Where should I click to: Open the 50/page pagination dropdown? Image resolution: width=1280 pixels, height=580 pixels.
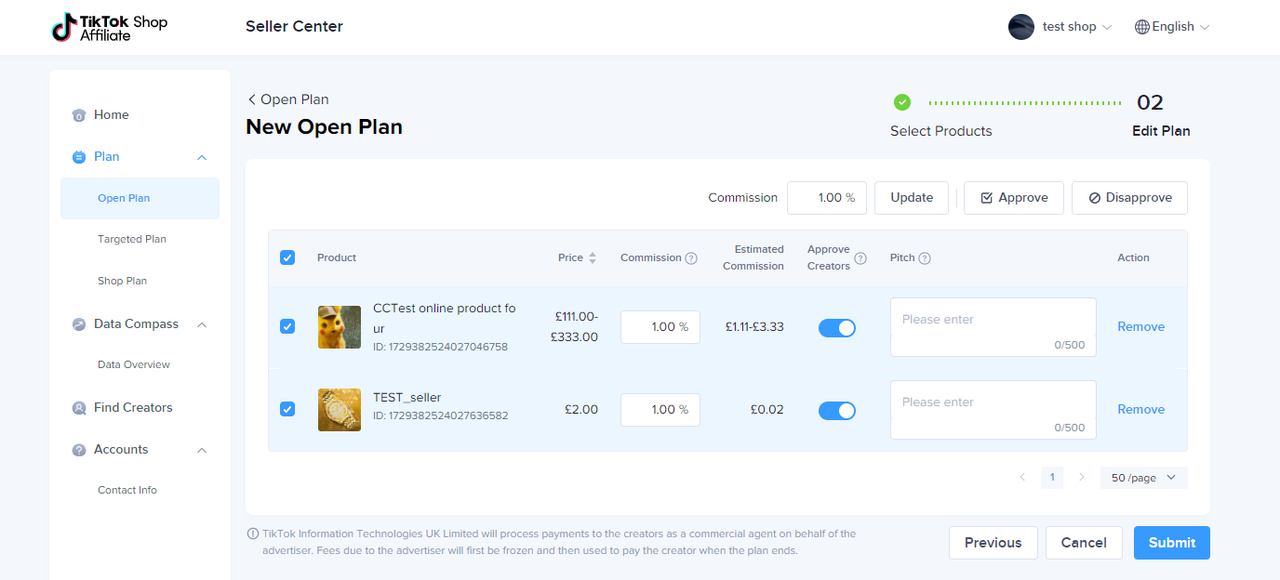click(1144, 478)
